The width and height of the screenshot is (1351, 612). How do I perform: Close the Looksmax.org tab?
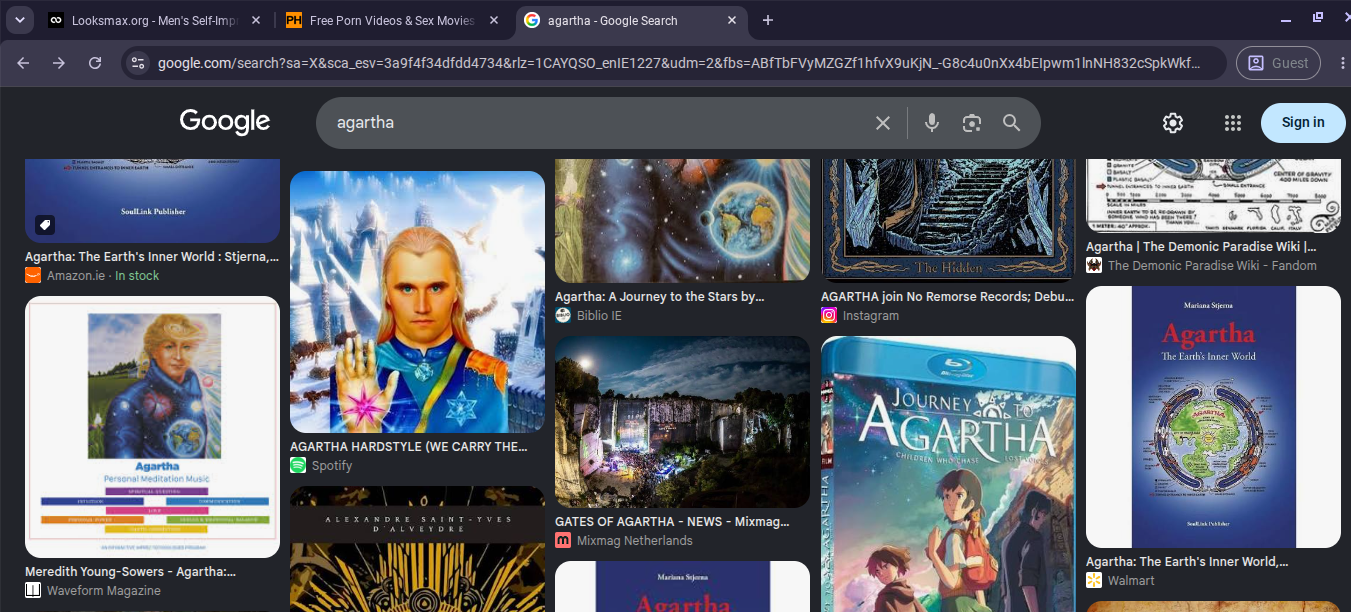click(x=256, y=20)
